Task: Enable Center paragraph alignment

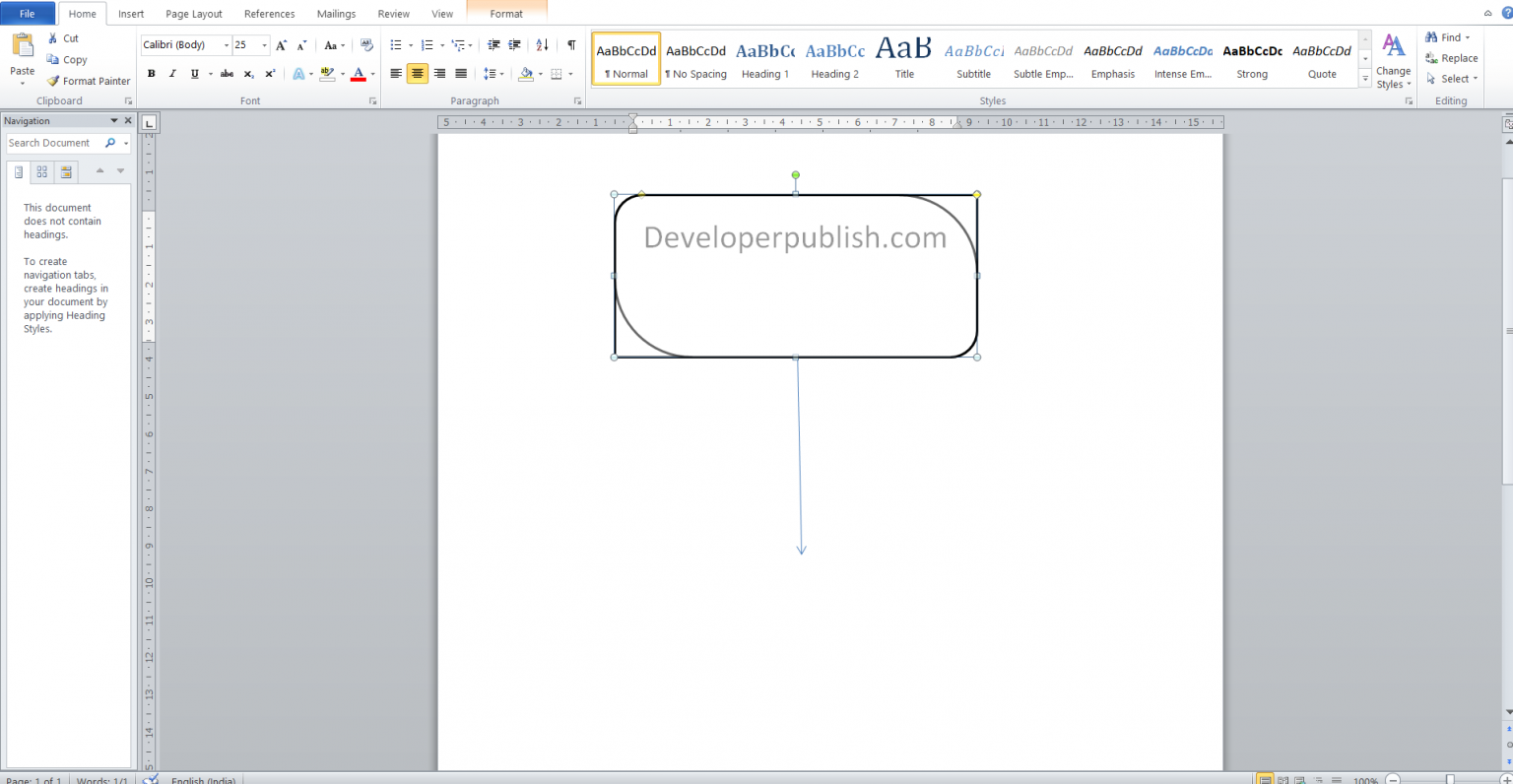Action: (x=417, y=73)
